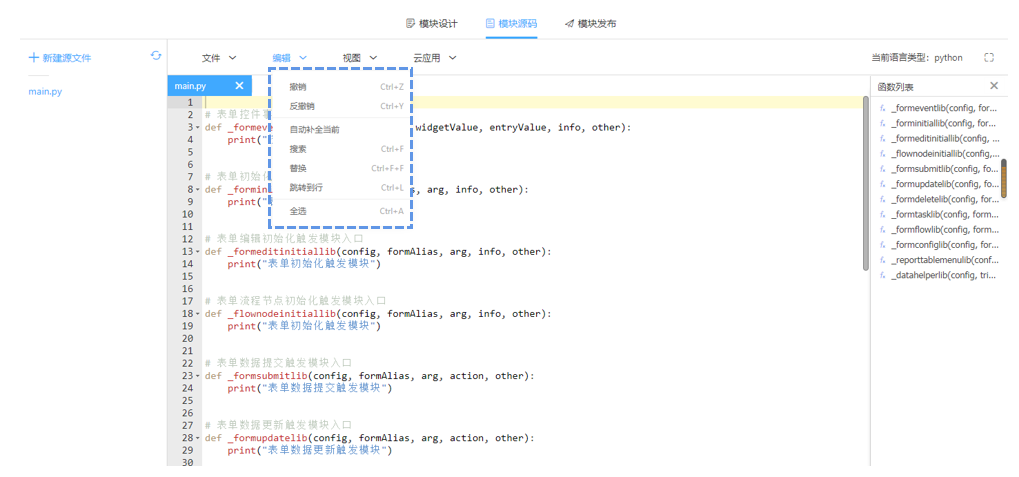1019x477 pixels.
Task: Close the function list panel
Action: pyautogui.click(x=993, y=86)
